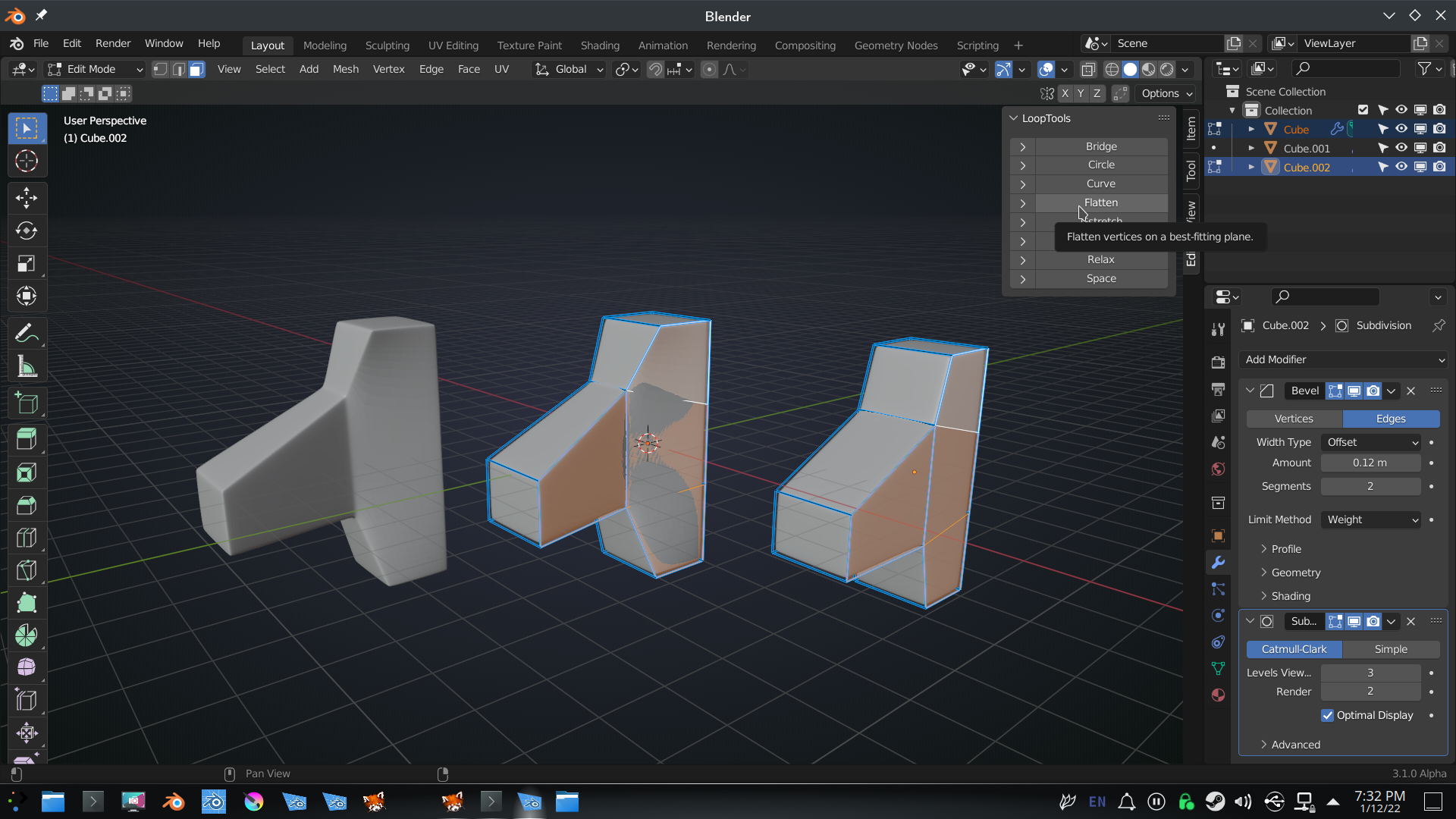Switch to the Sculpting workspace tab
Screen dimensions: 1456x819
click(387, 45)
